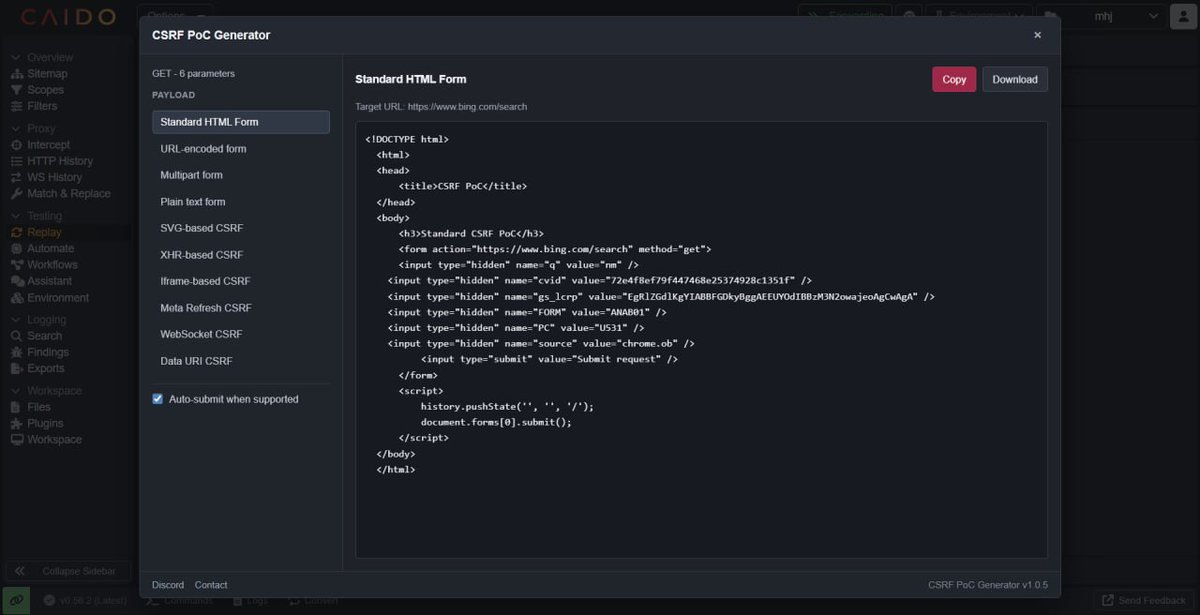The width and height of the screenshot is (1200, 615).
Task: Open WS History in sidebar
Action: [x=54, y=177]
